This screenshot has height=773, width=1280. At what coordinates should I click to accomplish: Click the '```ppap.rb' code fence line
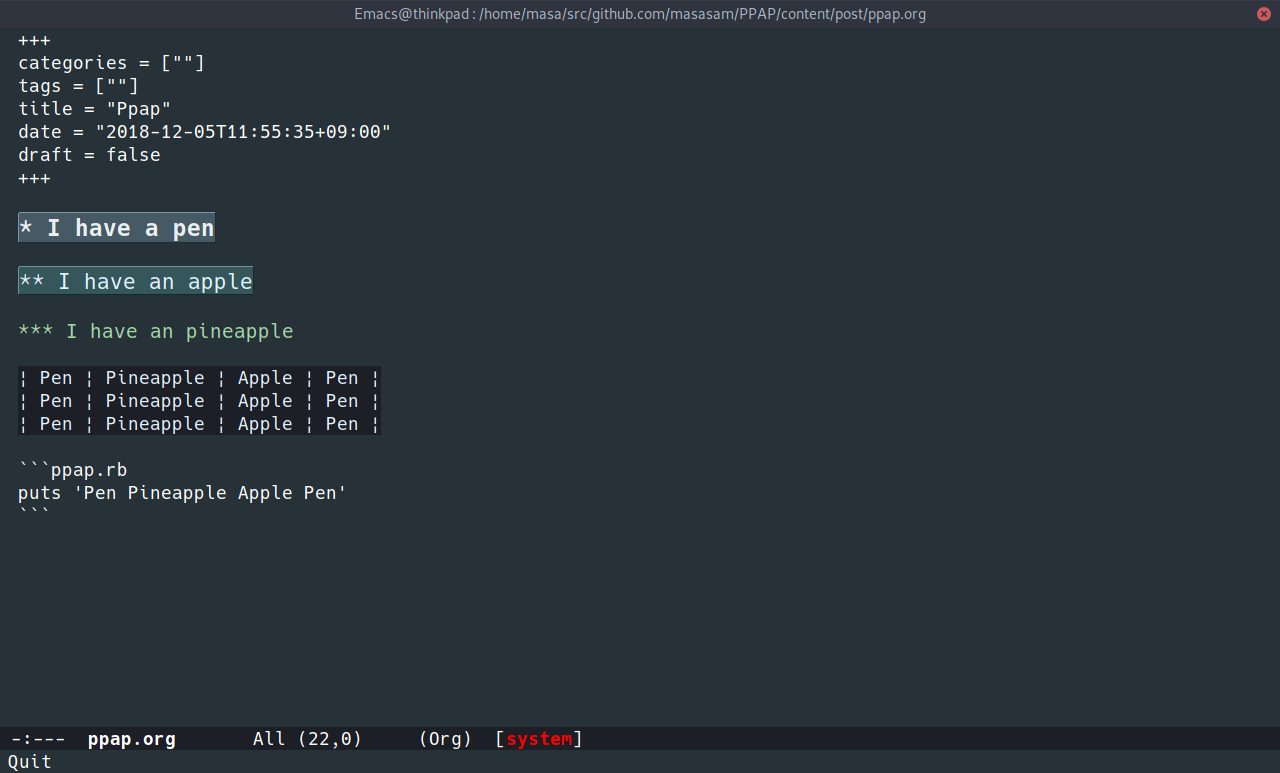[73, 470]
